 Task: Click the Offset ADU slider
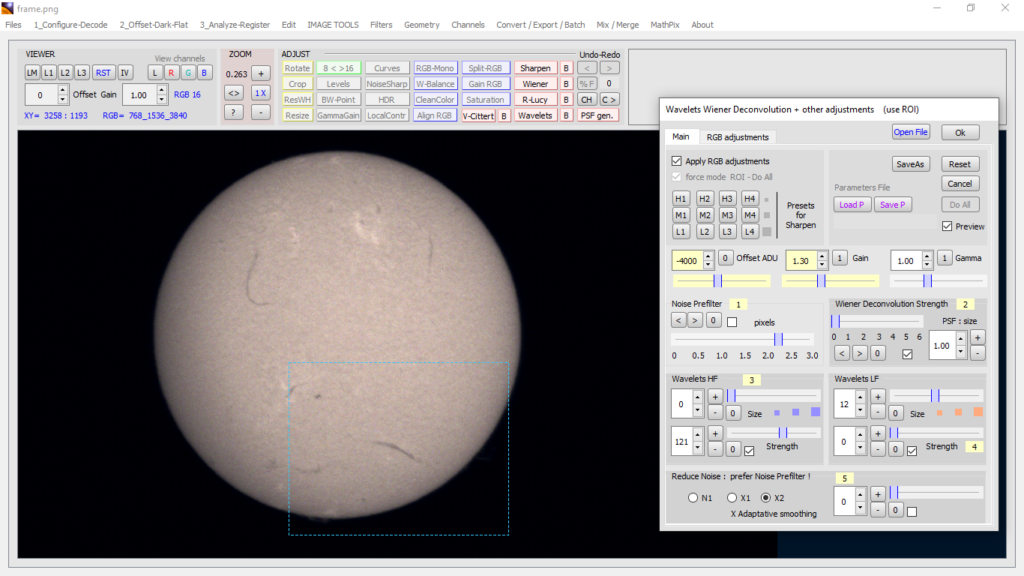tap(721, 281)
